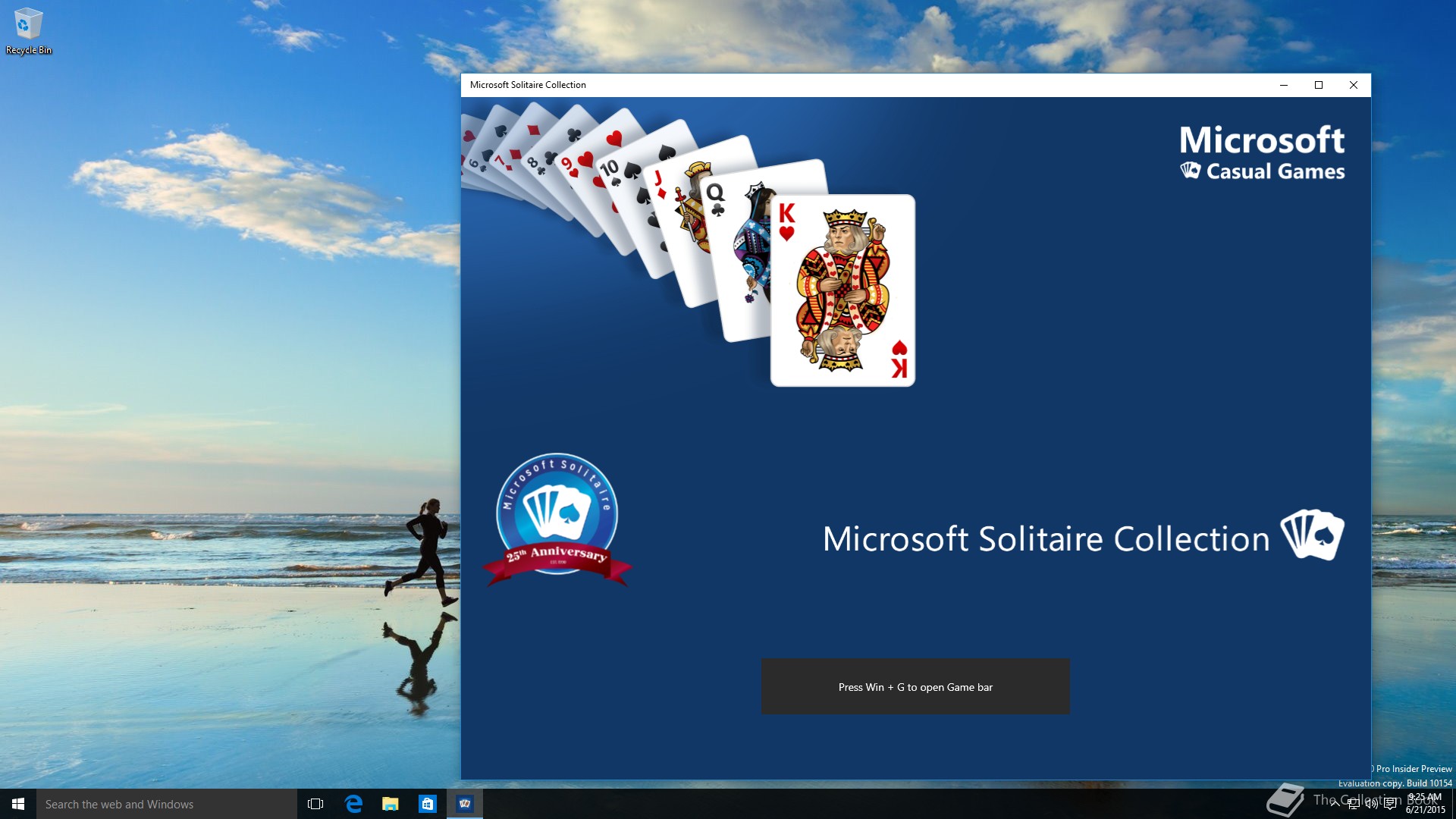Open the network tray icon
The width and height of the screenshot is (1456, 819).
pos(1354,804)
